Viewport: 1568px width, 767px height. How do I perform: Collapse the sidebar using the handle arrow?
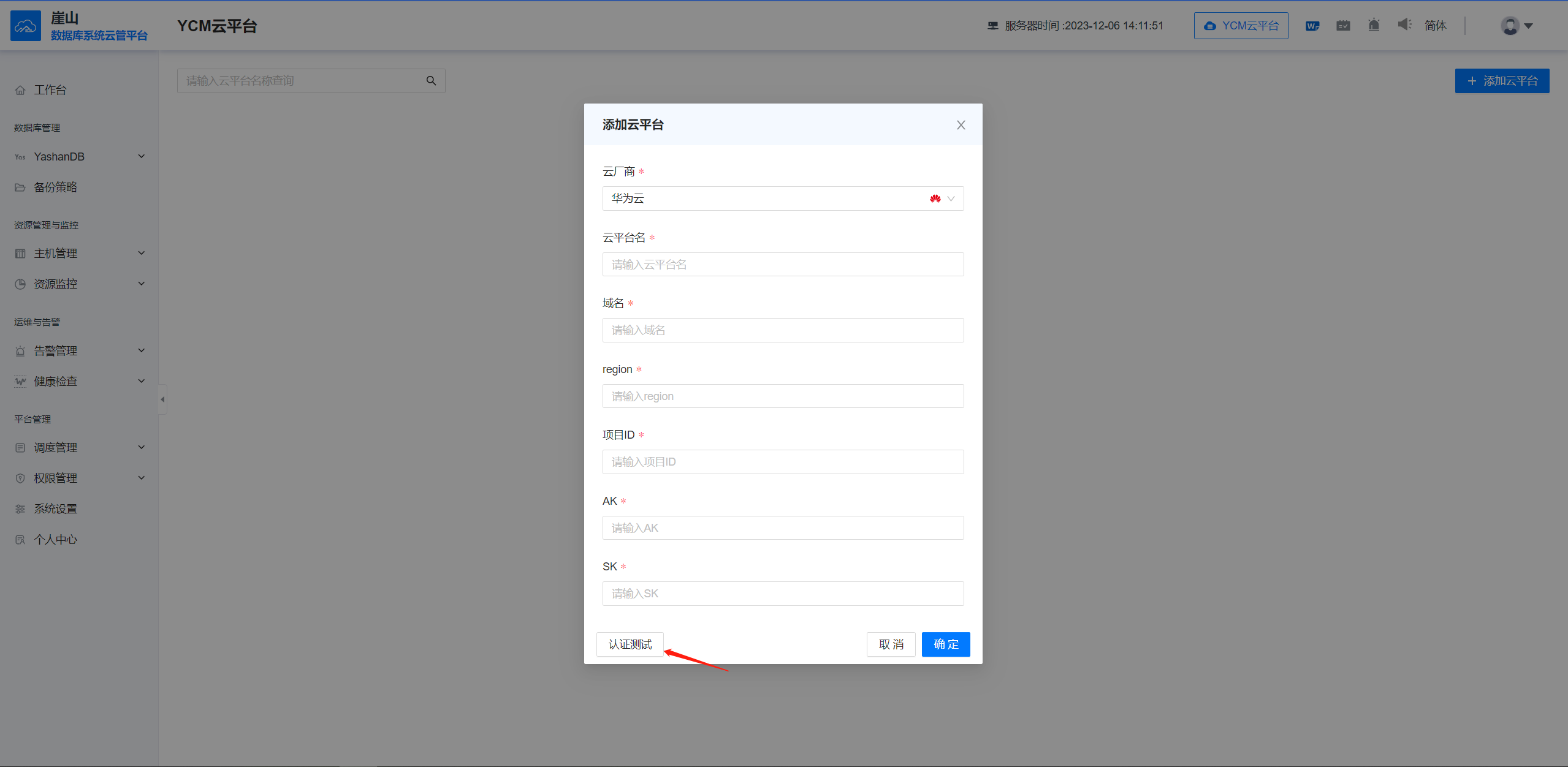click(x=162, y=399)
